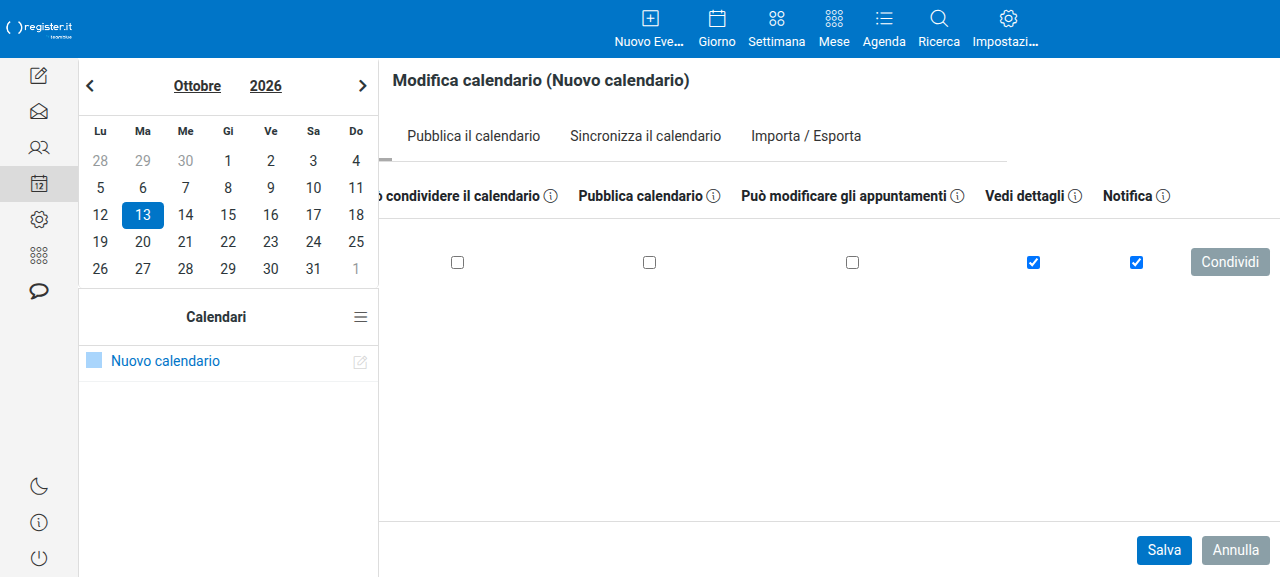Click the Annulla button
The width and height of the screenshot is (1280, 577).
coord(1236,550)
